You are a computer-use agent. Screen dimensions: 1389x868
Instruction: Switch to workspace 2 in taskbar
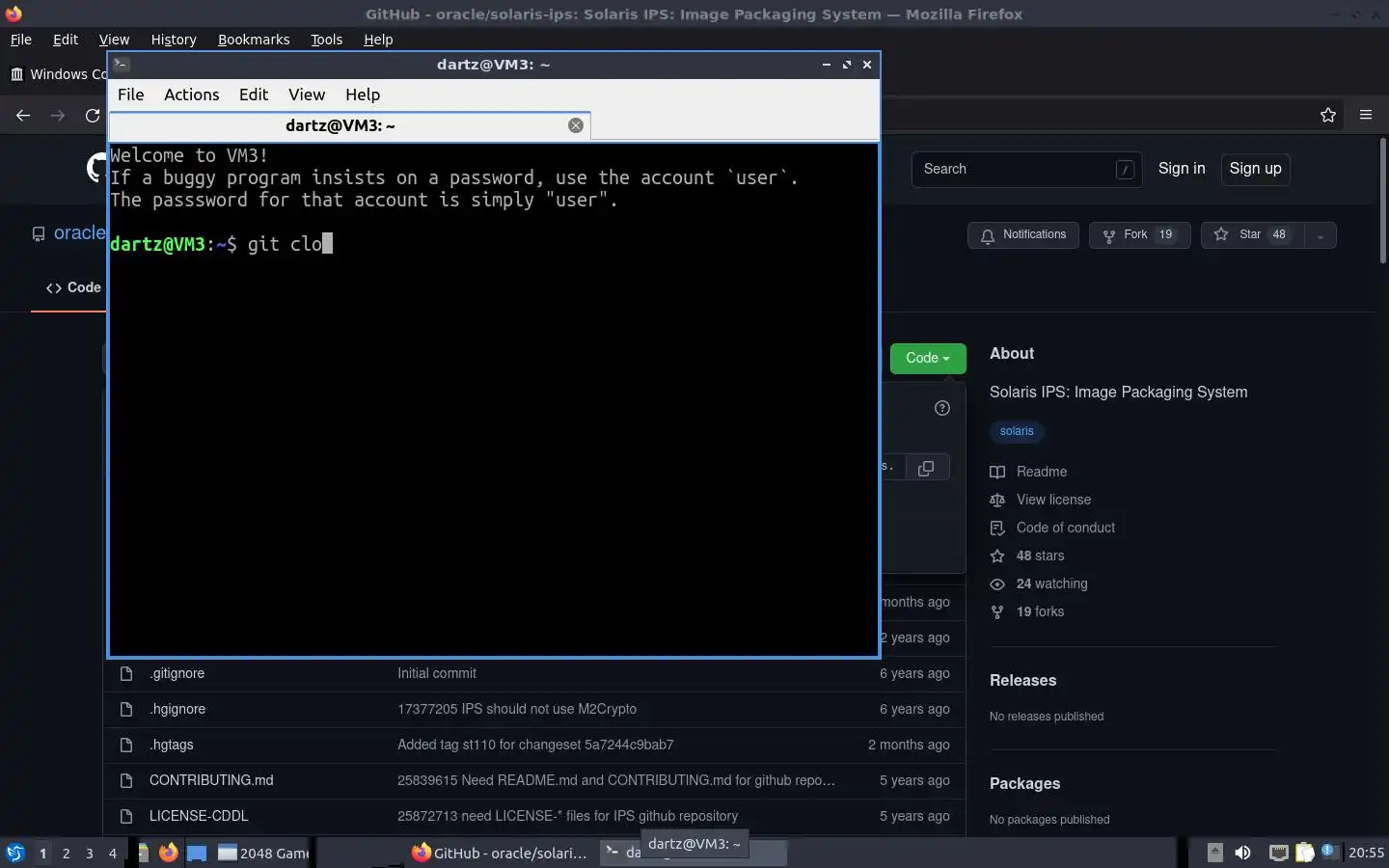click(x=66, y=854)
